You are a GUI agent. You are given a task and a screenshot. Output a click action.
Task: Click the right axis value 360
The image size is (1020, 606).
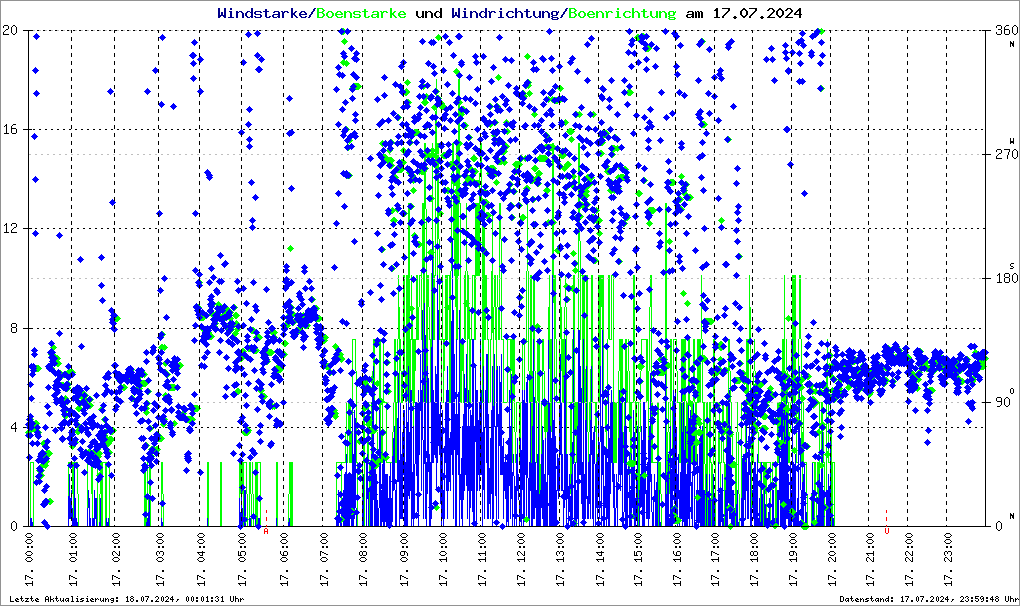1007,30
